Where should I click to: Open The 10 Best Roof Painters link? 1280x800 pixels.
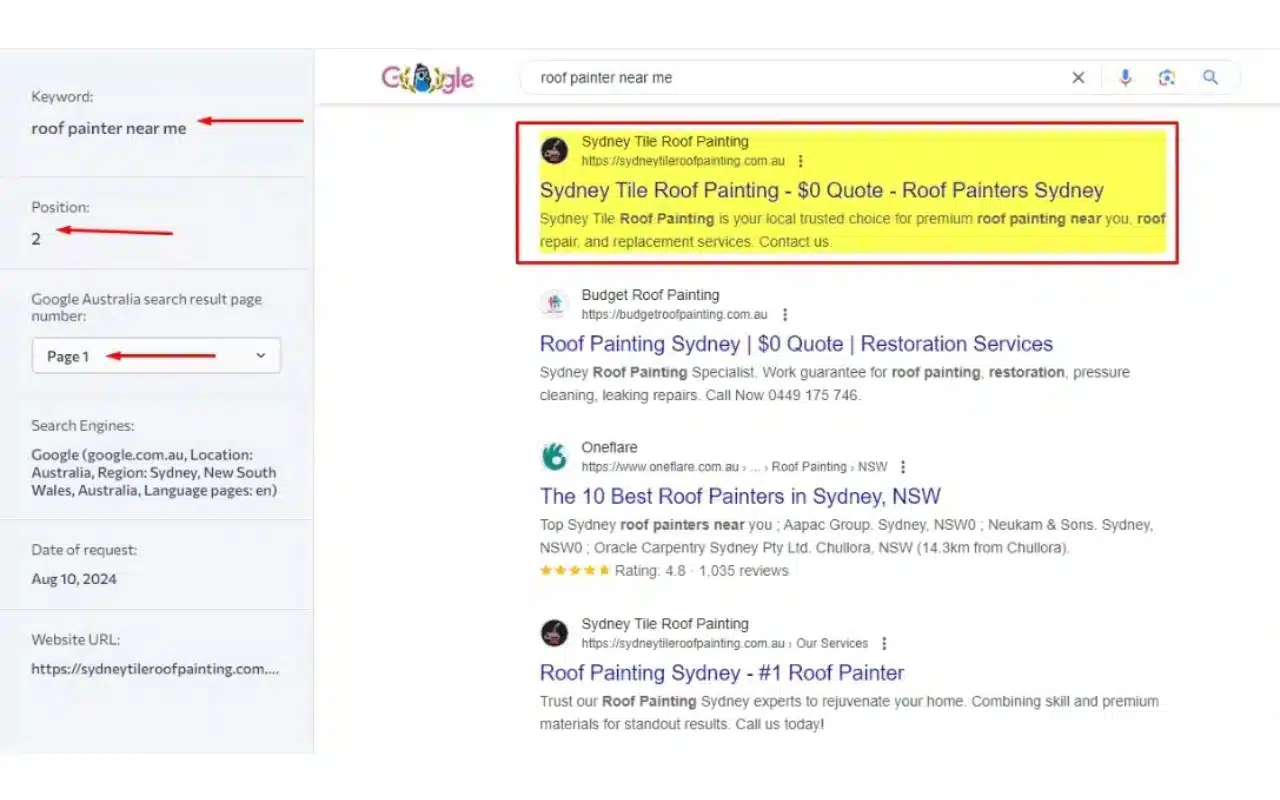coord(740,496)
